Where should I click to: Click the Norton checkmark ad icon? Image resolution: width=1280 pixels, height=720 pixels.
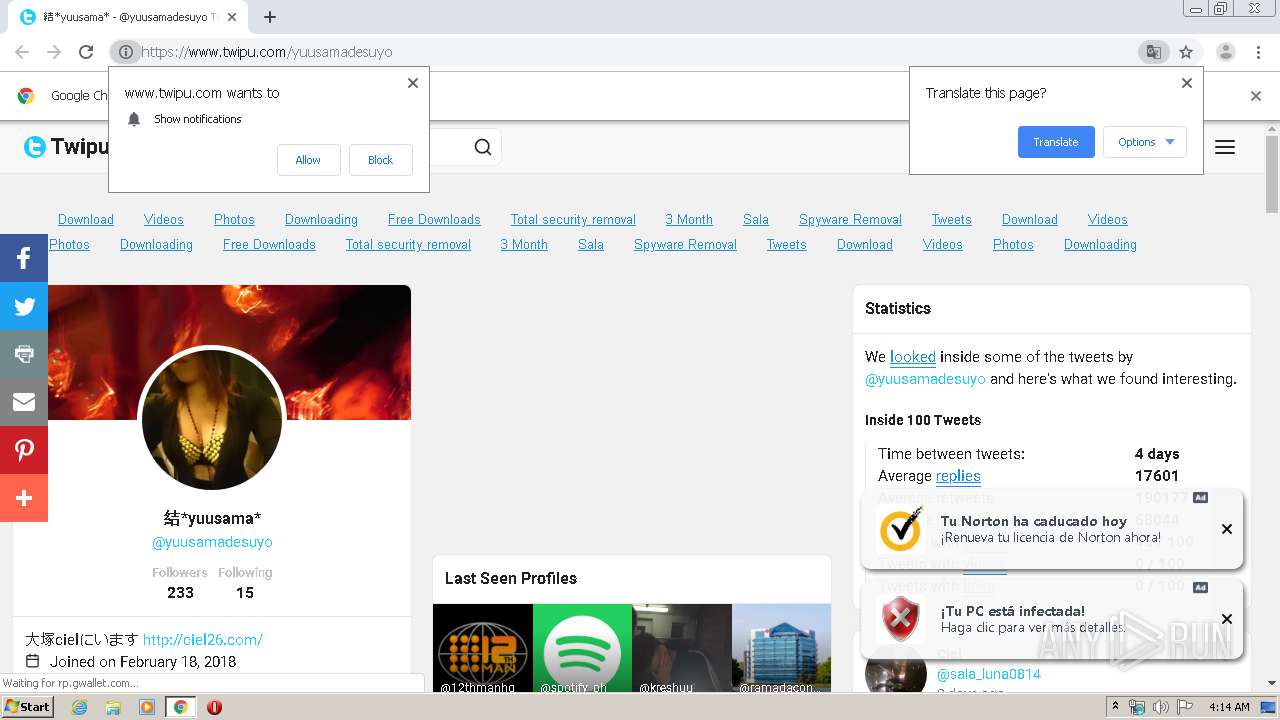pyautogui.click(x=901, y=529)
